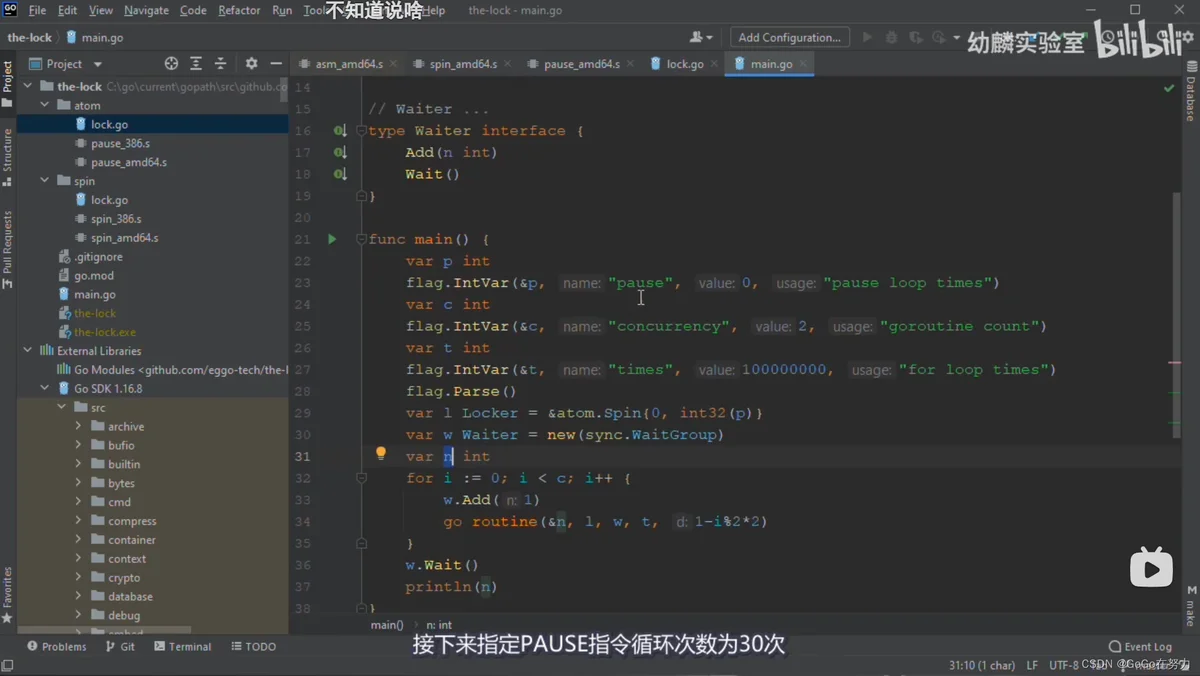
Task: Fold the for loop block on line 32
Action: pos(361,478)
